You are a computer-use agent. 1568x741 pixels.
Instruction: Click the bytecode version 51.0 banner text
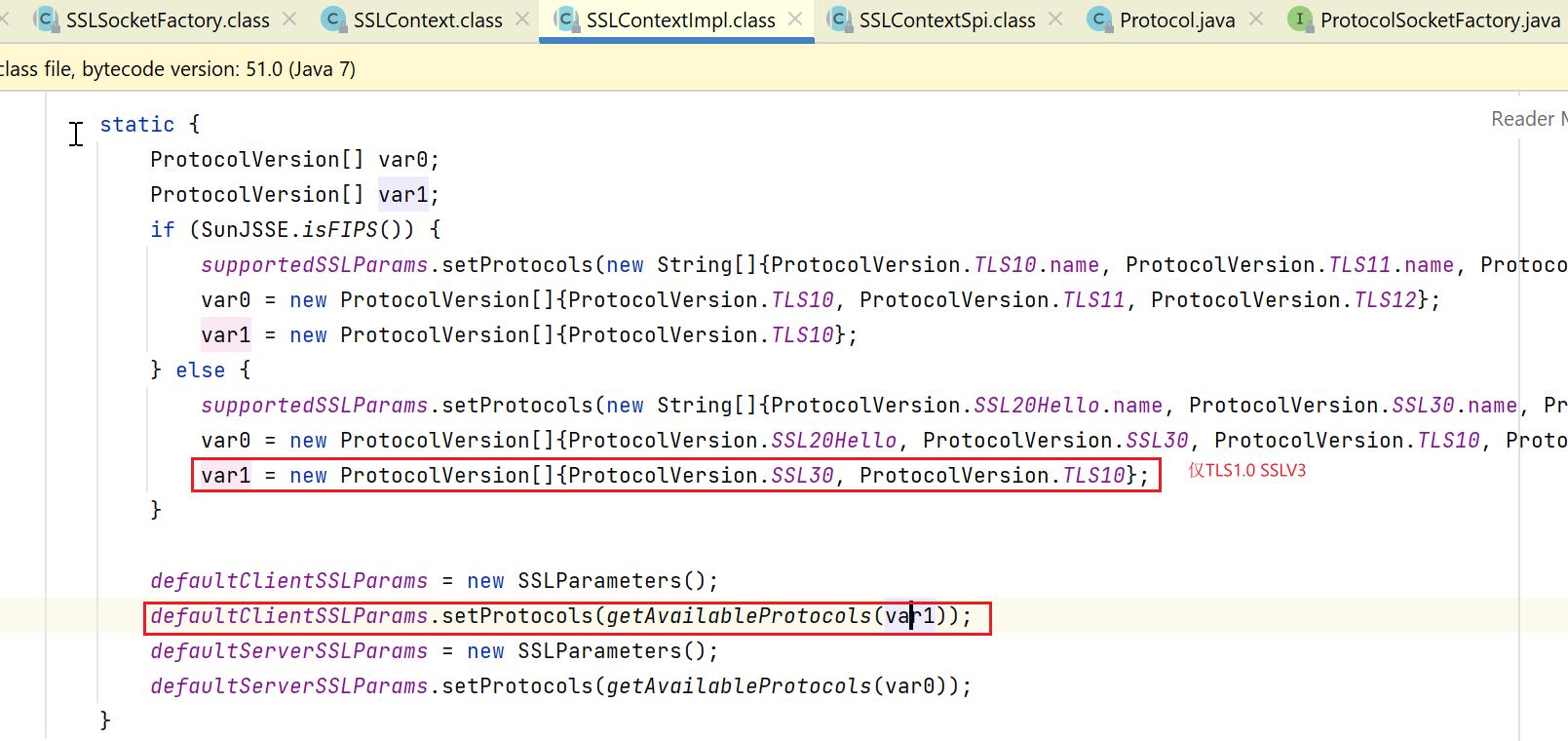click(177, 69)
